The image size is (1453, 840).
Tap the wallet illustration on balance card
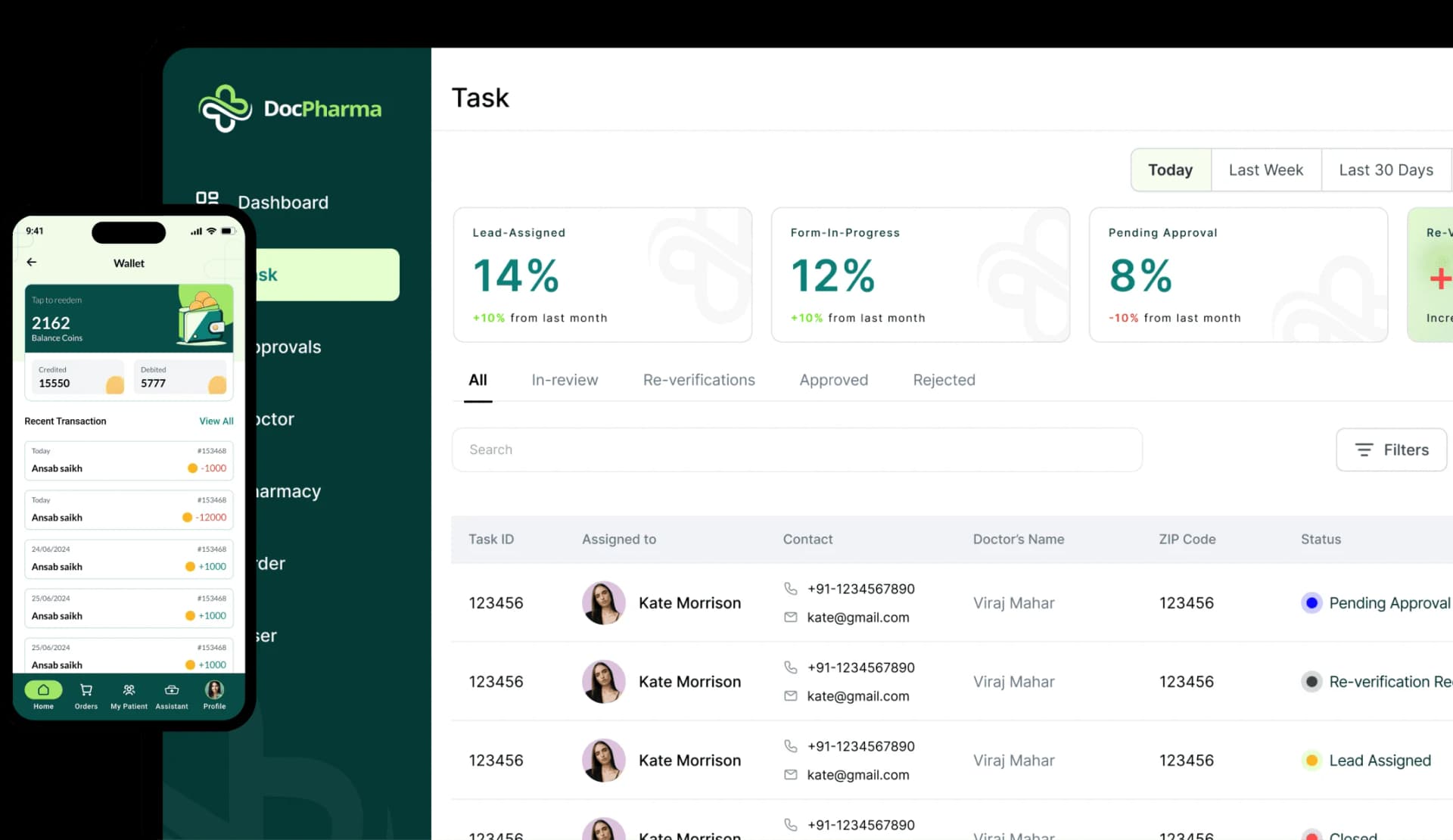[203, 318]
